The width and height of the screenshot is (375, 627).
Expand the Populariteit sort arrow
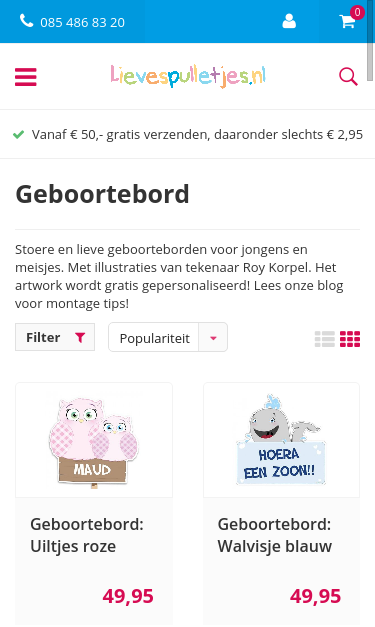213,337
